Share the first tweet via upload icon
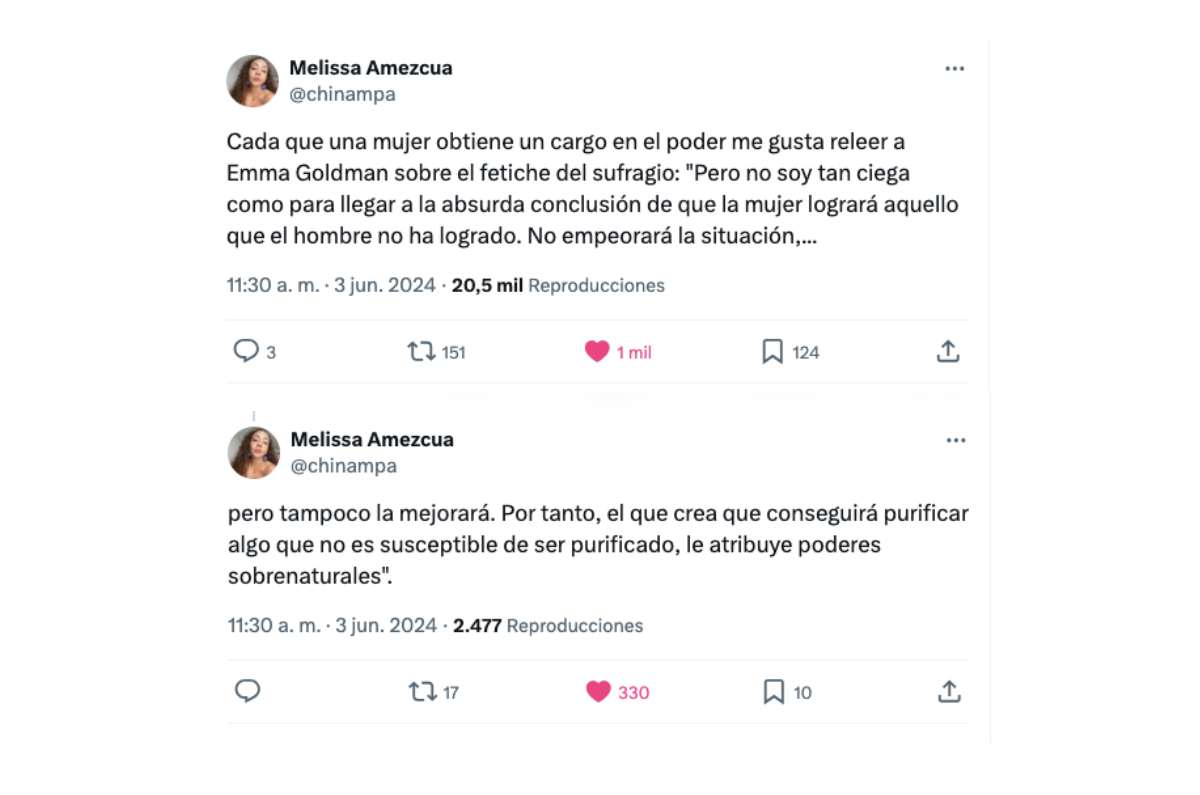 click(948, 351)
